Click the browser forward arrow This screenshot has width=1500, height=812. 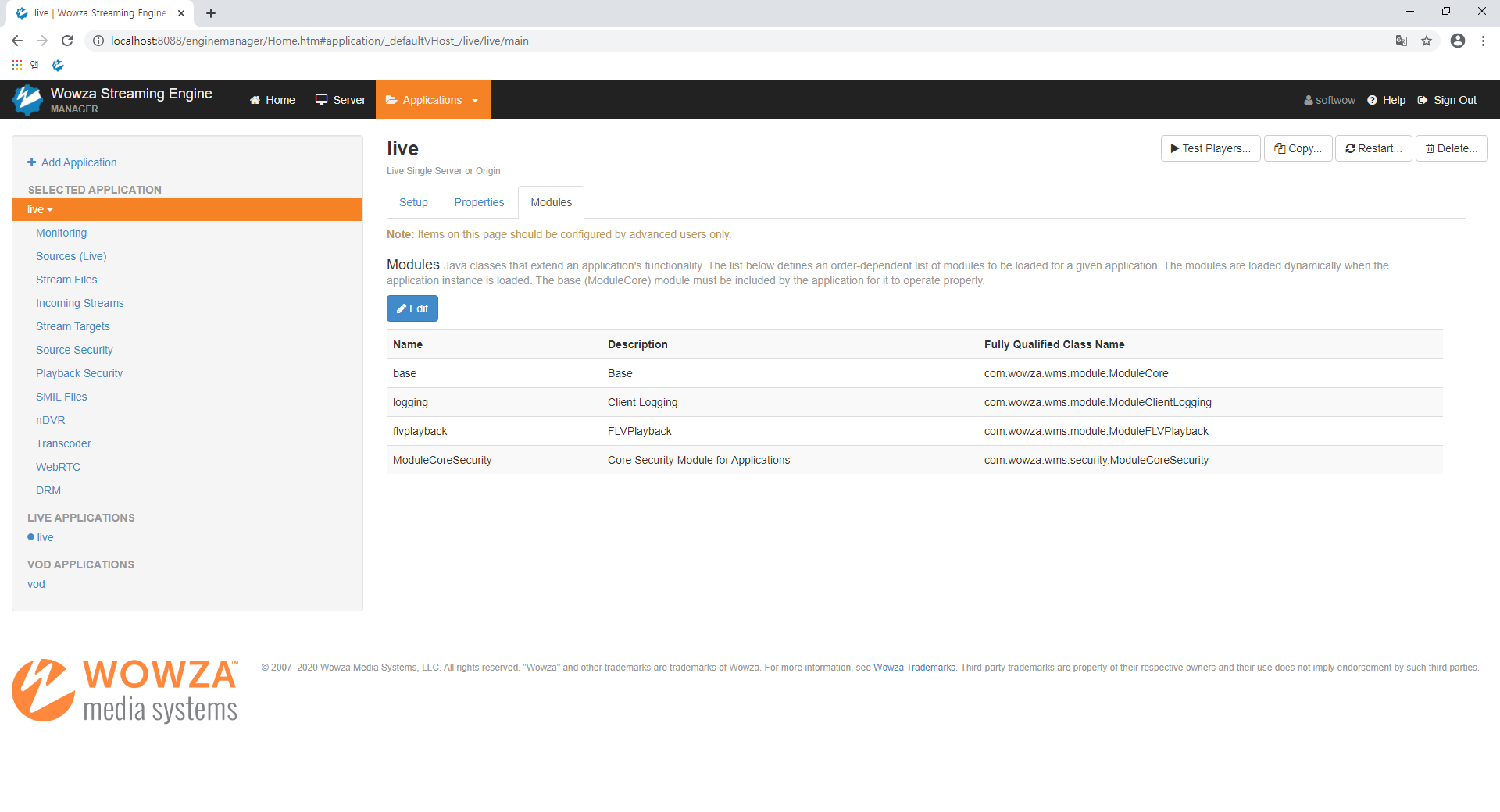pyautogui.click(x=42, y=41)
